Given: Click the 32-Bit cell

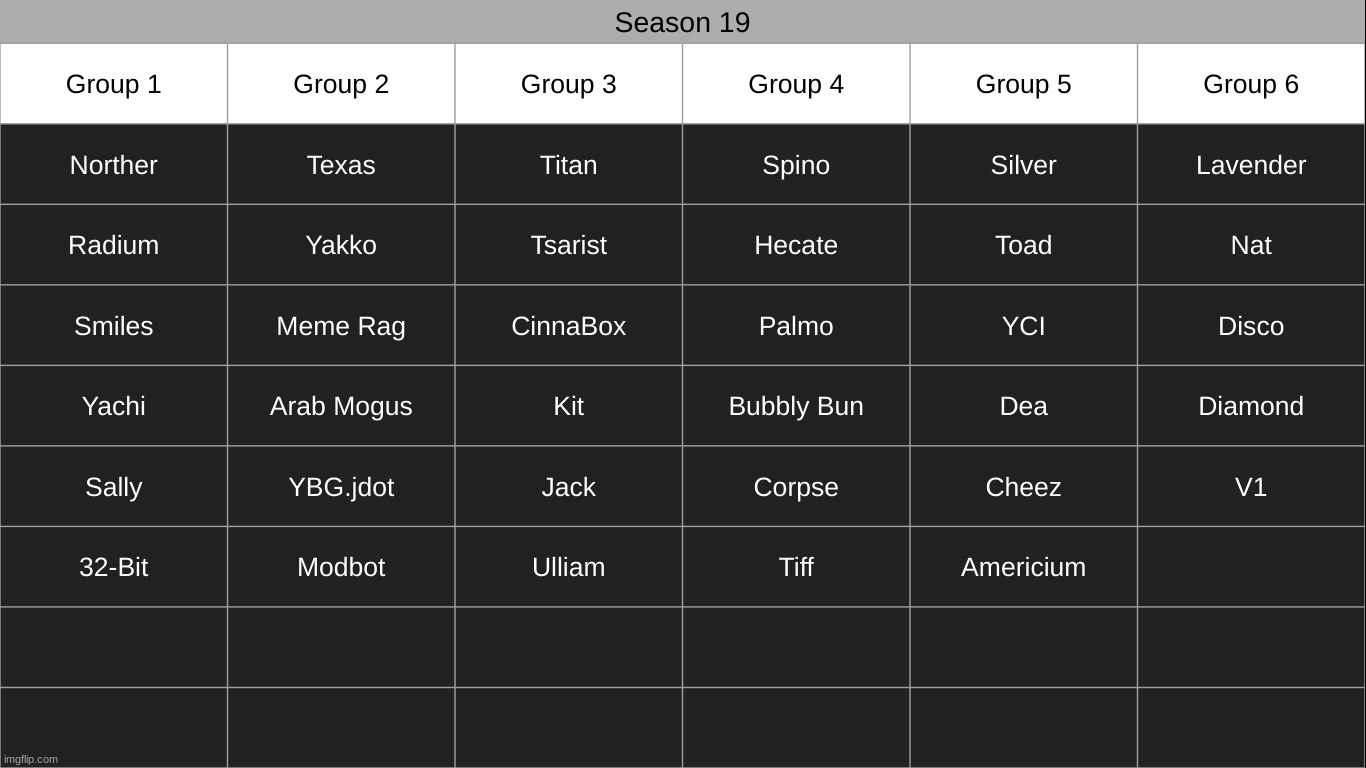Looking at the screenshot, I should click(113, 567).
